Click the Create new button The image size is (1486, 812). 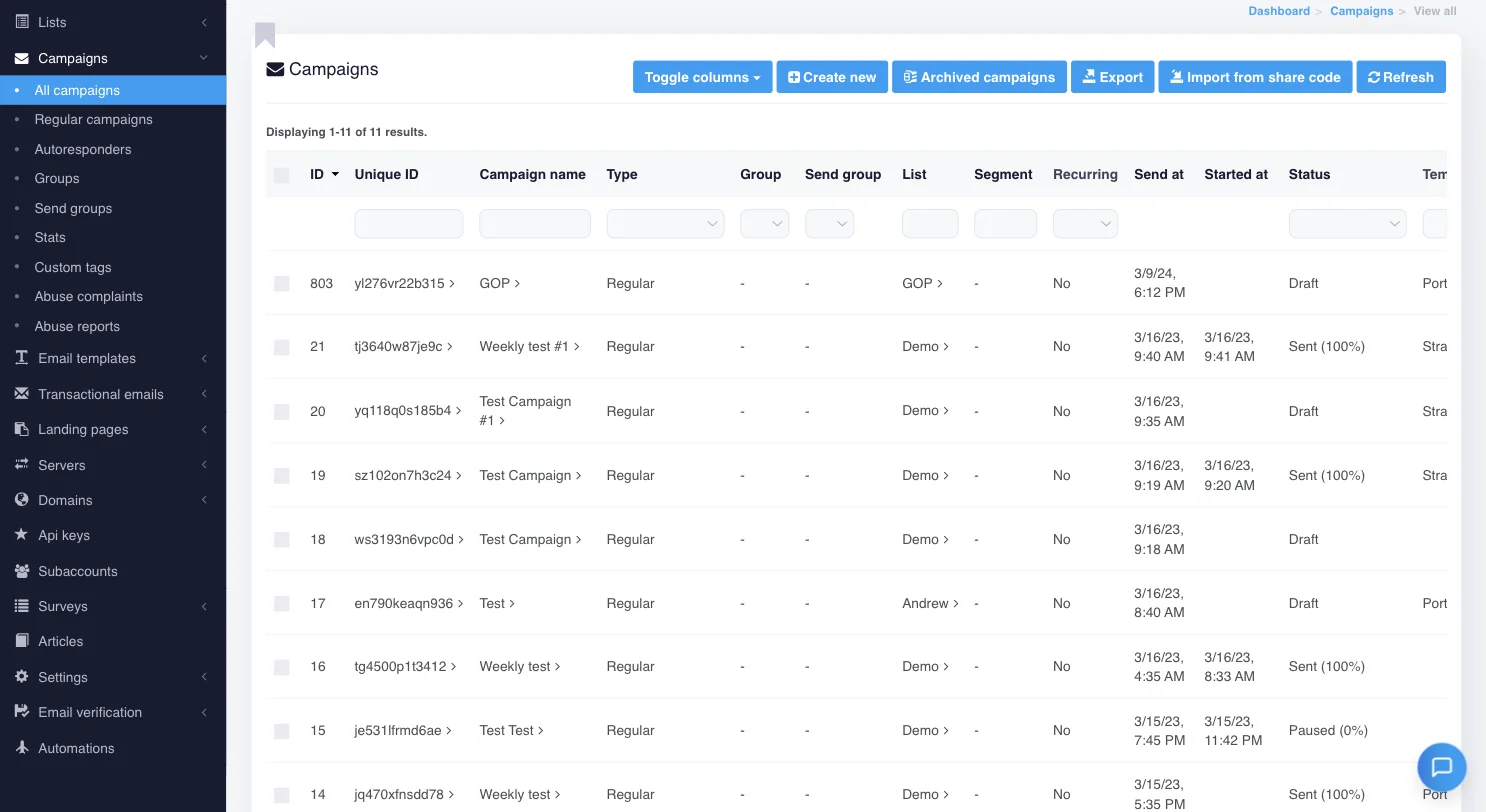[x=832, y=77]
